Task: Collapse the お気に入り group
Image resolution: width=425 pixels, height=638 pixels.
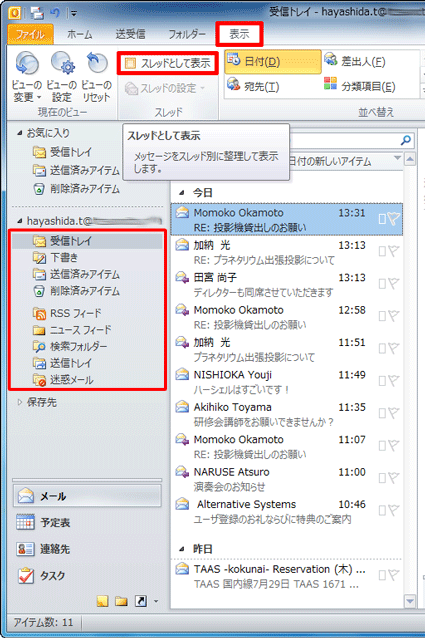Action: 20,133
